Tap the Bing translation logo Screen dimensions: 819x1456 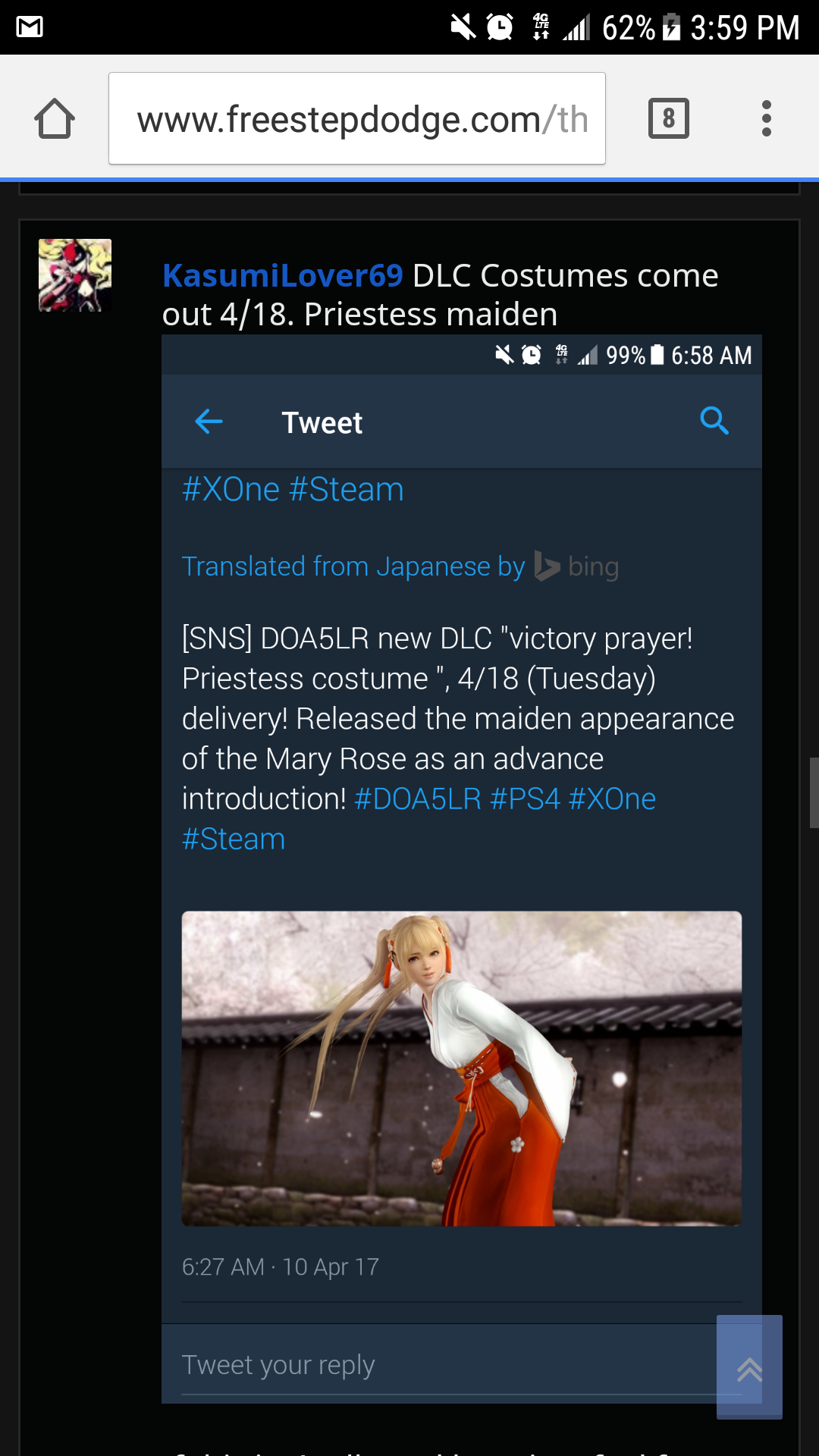pos(576,566)
